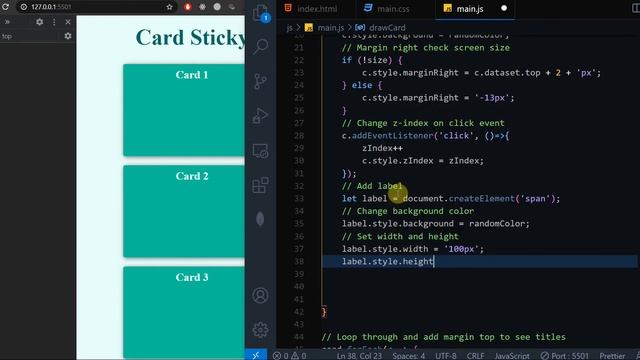Bookmark this page with star icon
This screenshot has width=640, height=360.
[x=169, y=7]
